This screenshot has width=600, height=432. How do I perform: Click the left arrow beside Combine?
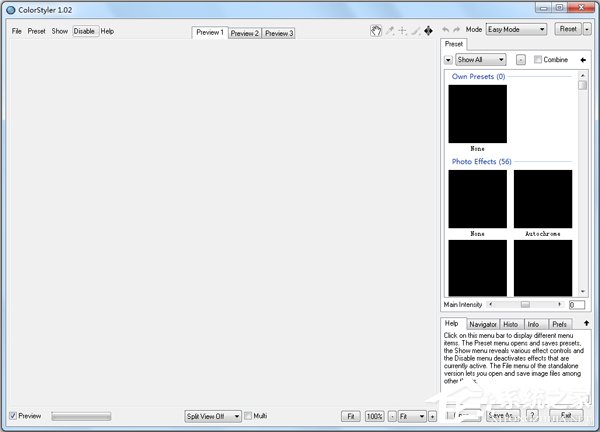click(x=583, y=60)
